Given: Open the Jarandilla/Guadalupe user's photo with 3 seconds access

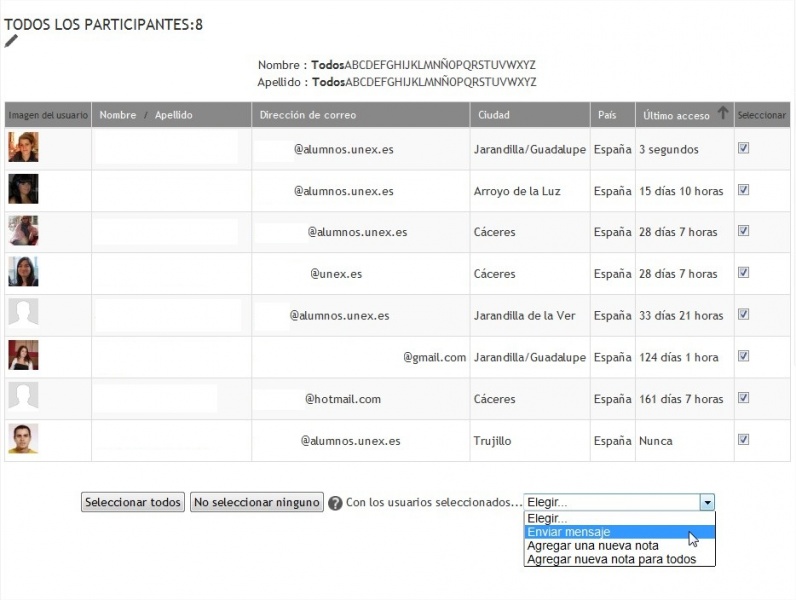Looking at the screenshot, I should tap(23, 147).
